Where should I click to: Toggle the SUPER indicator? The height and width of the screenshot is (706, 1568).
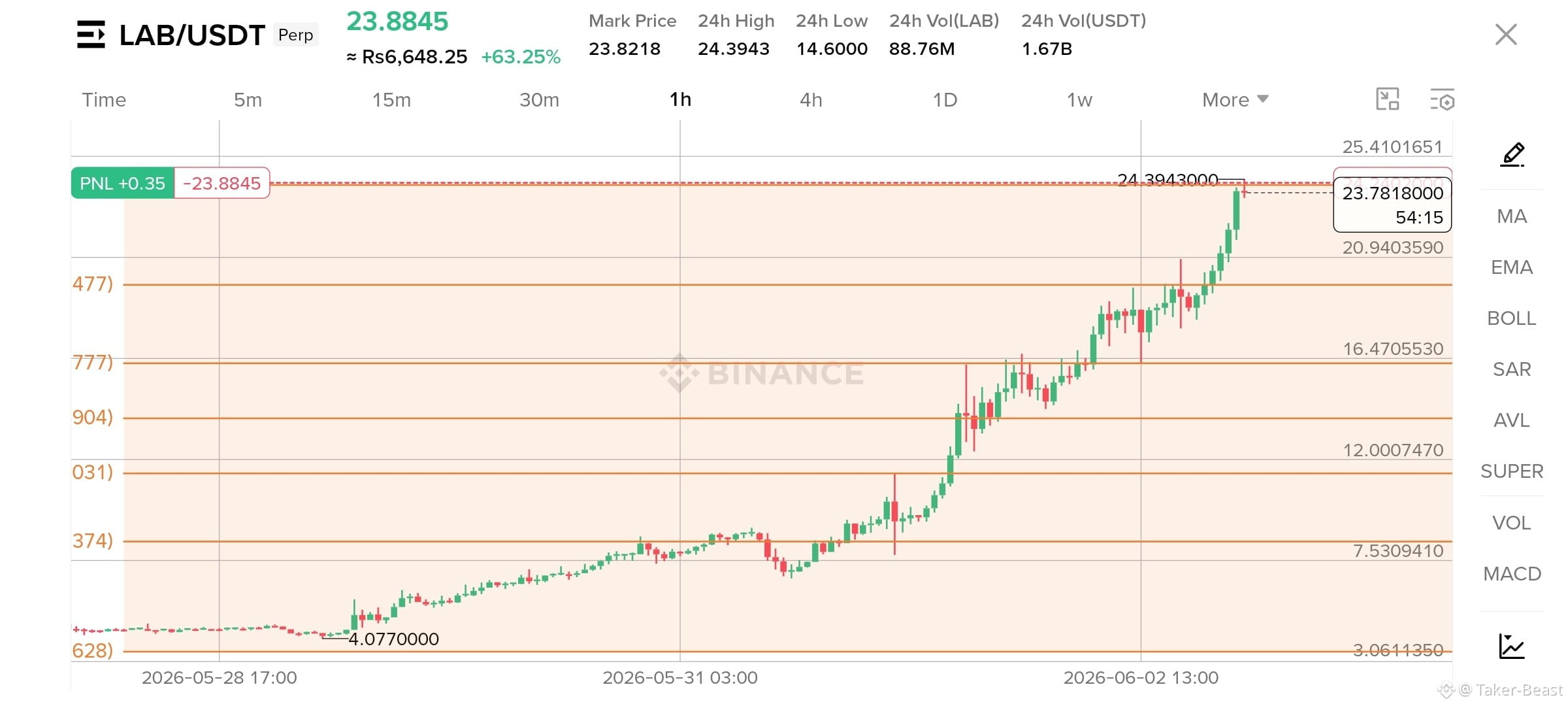[x=1512, y=471]
